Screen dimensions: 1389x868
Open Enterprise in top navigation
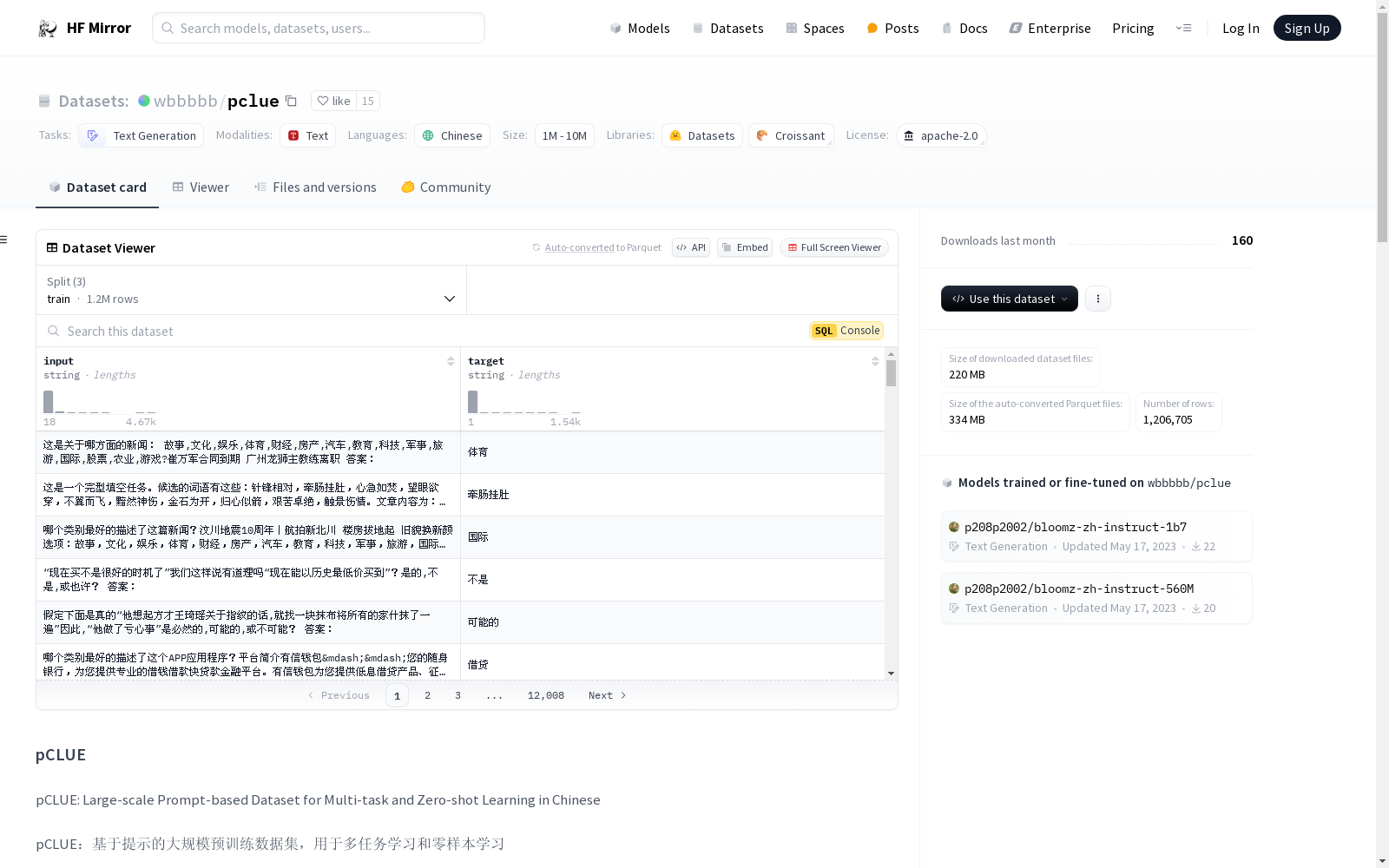pyautogui.click(x=1050, y=29)
